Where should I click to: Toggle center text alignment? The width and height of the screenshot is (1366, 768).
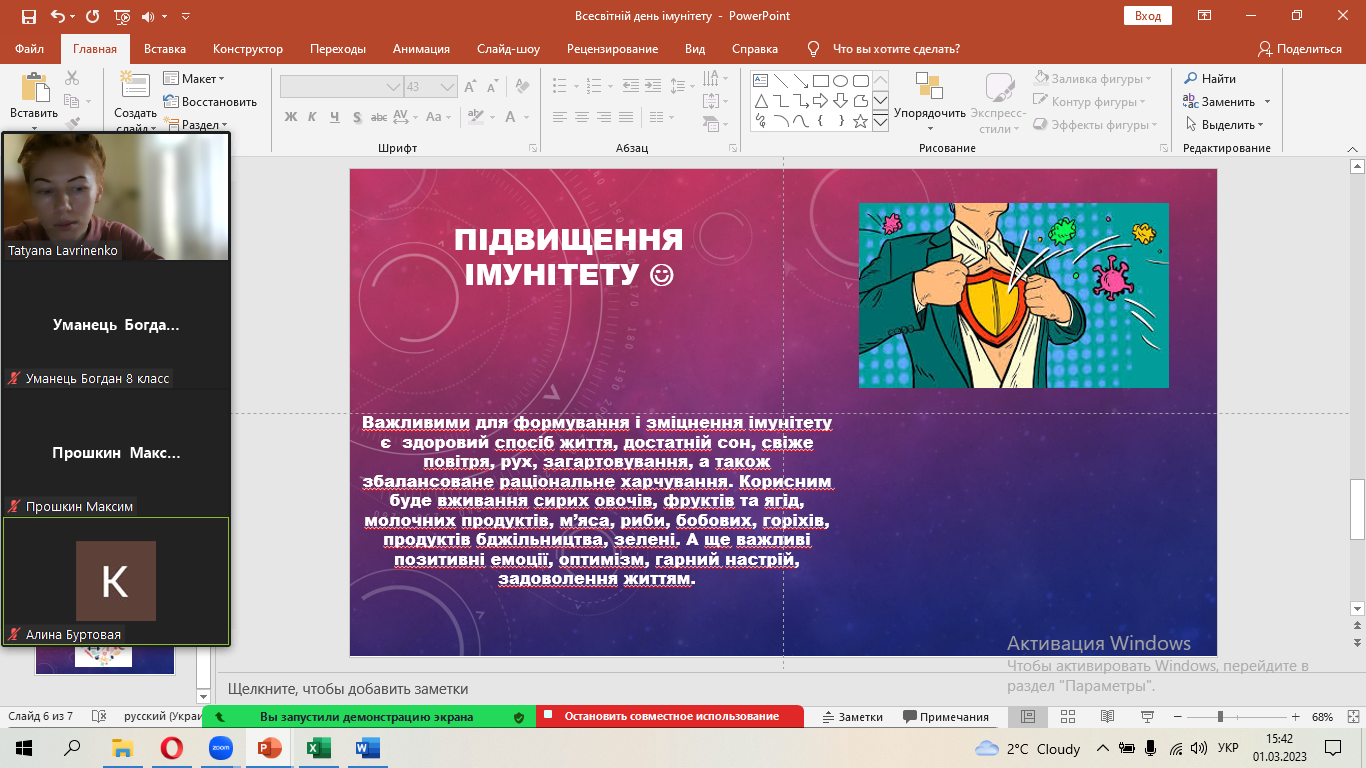coord(582,117)
